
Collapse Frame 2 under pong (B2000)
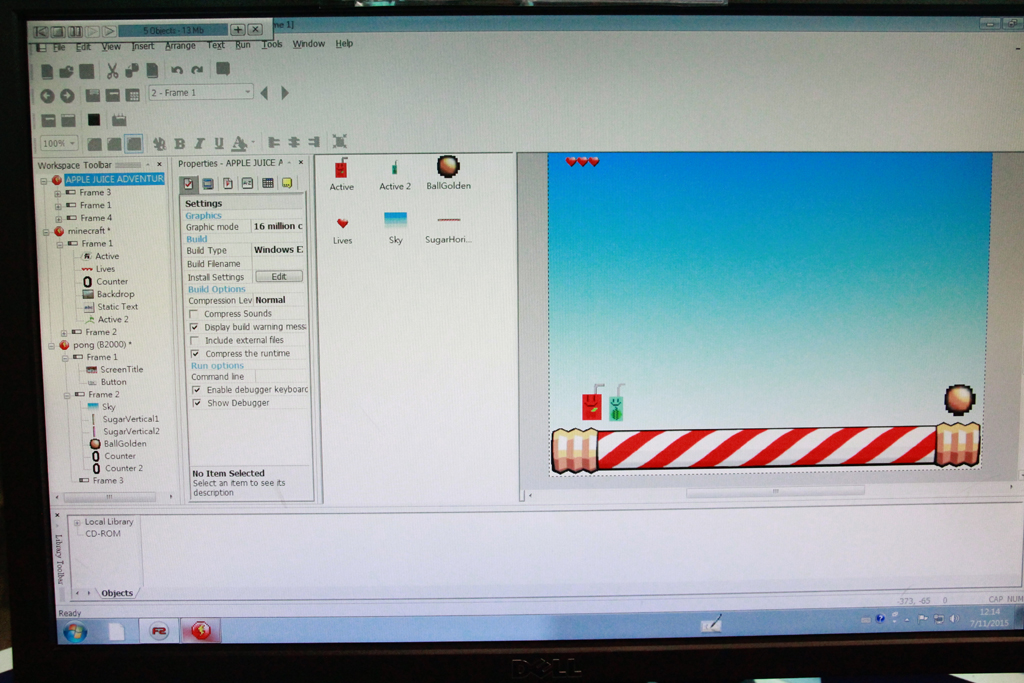click(x=67, y=396)
